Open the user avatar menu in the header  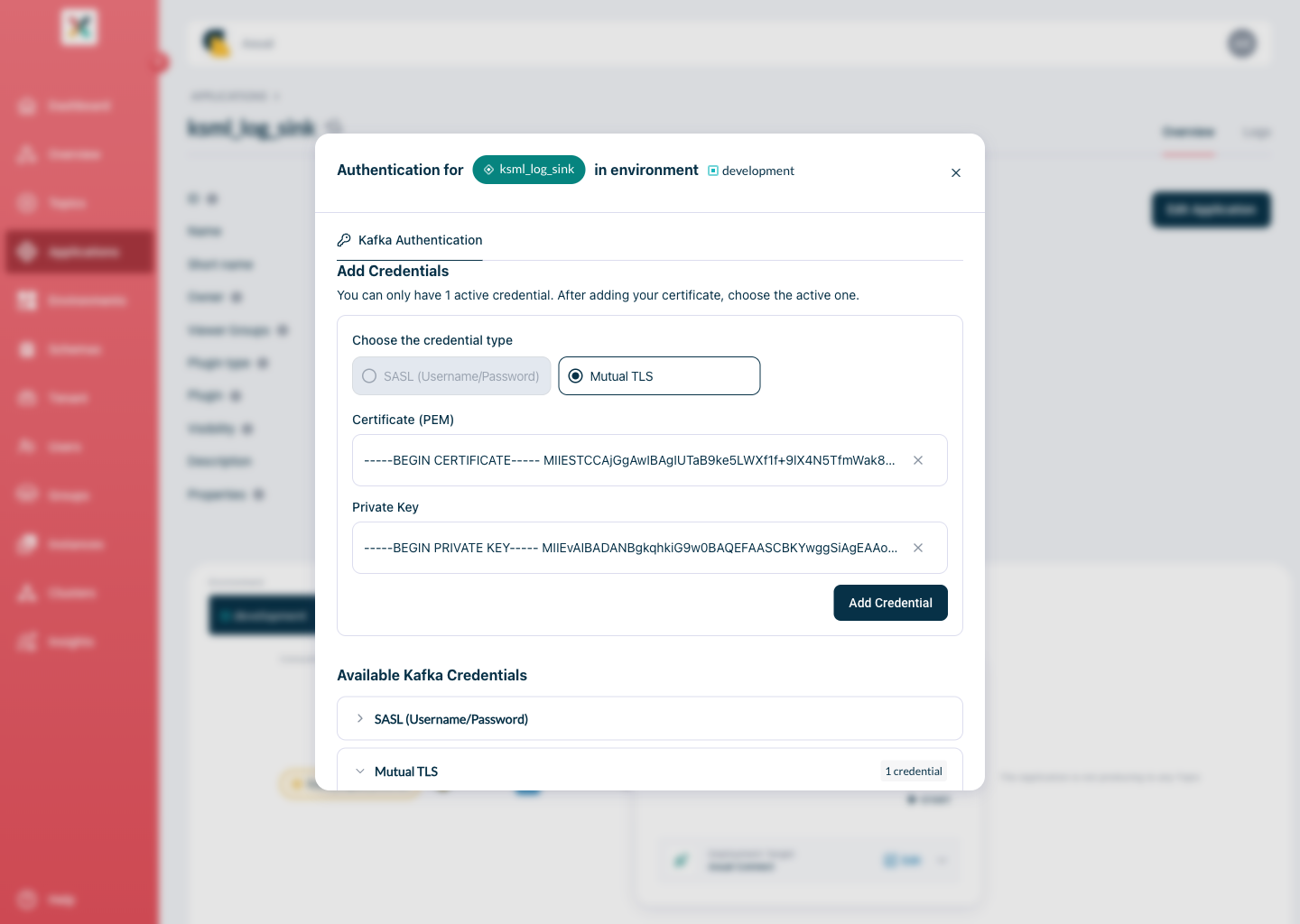tap(1242, 43)
